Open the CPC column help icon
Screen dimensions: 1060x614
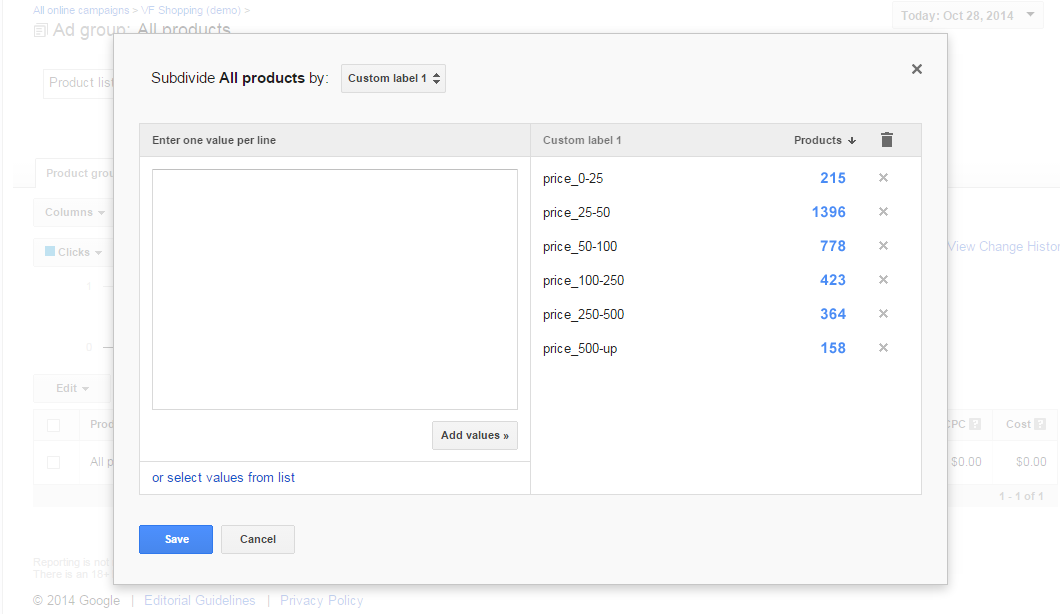[975, 424]
